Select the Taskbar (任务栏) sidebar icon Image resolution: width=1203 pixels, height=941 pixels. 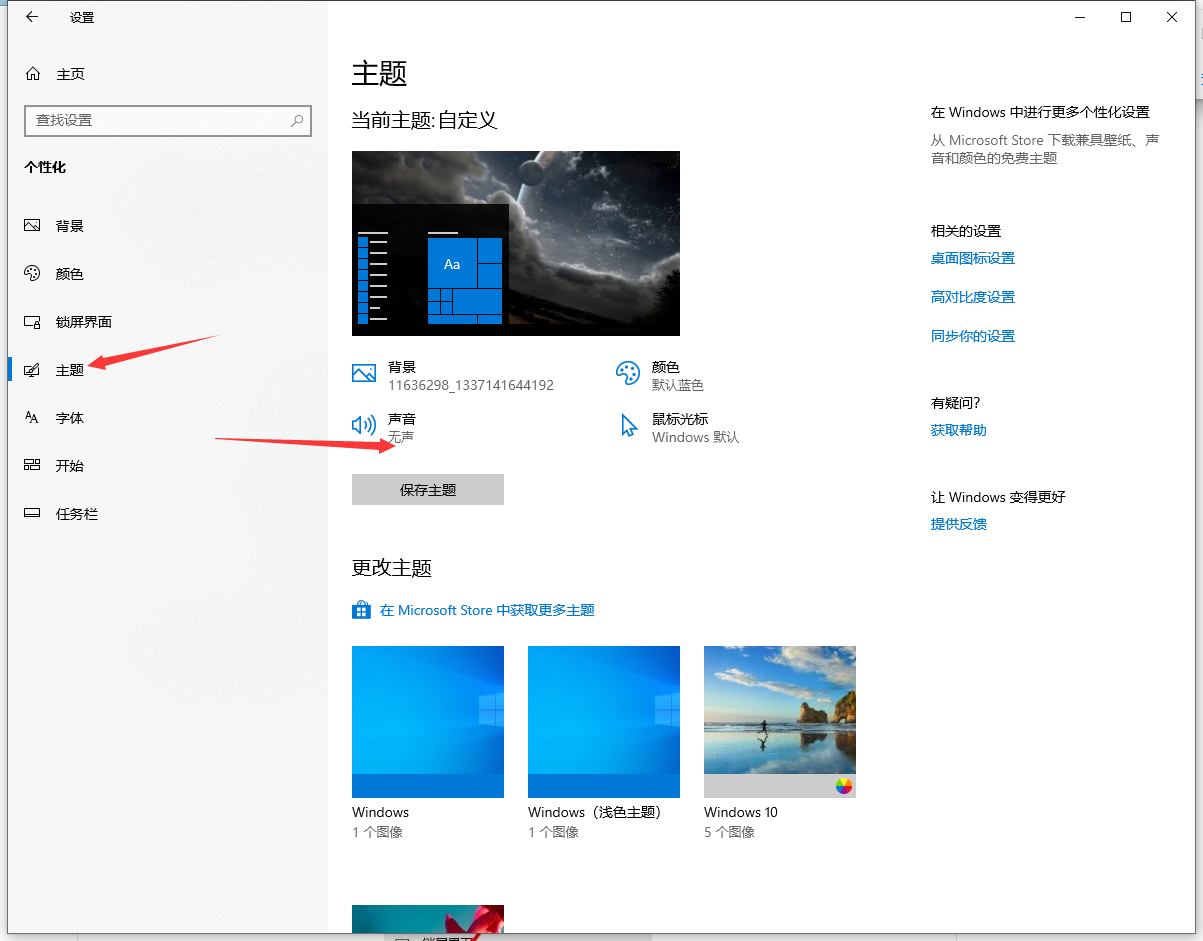pos(32,514)
